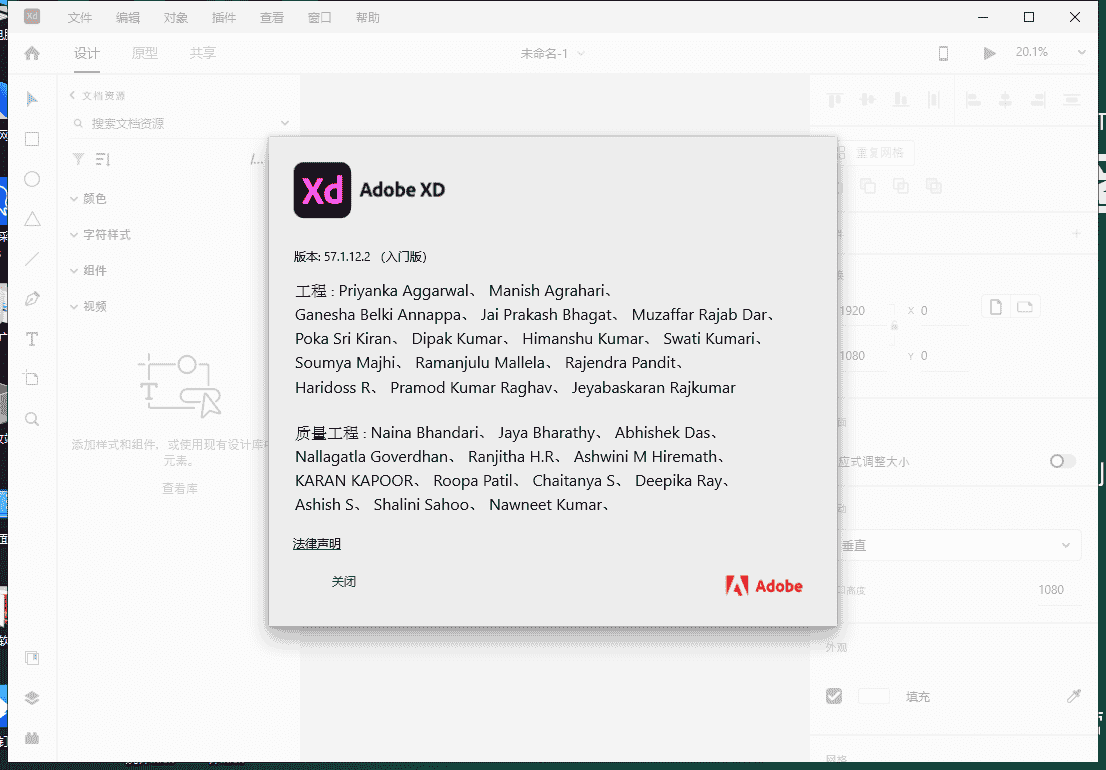The height and width of the screenshot is (770, 1106).
Task: Open the 法律声明 link
Action: coord(317,544)
